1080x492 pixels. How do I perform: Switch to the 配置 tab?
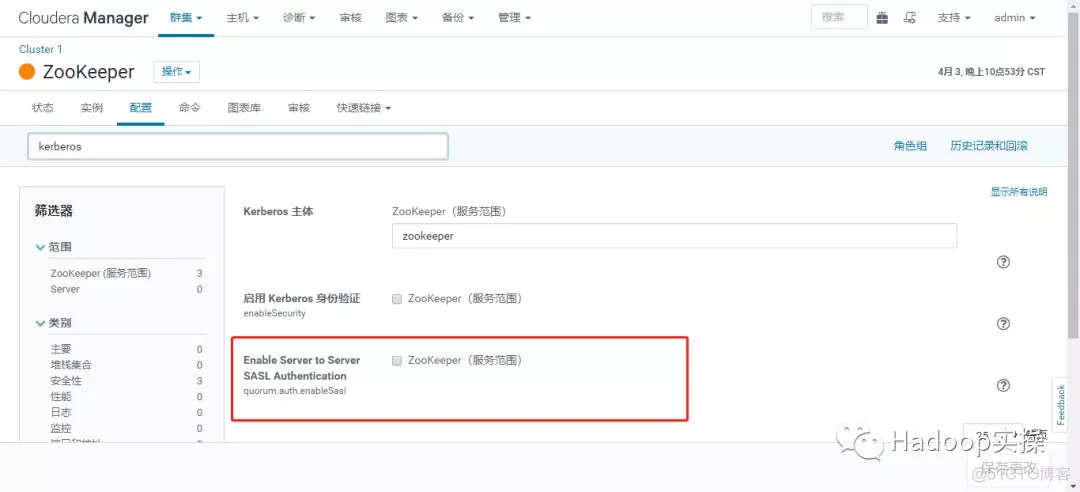pyautogui.click(x=141, y=108)
